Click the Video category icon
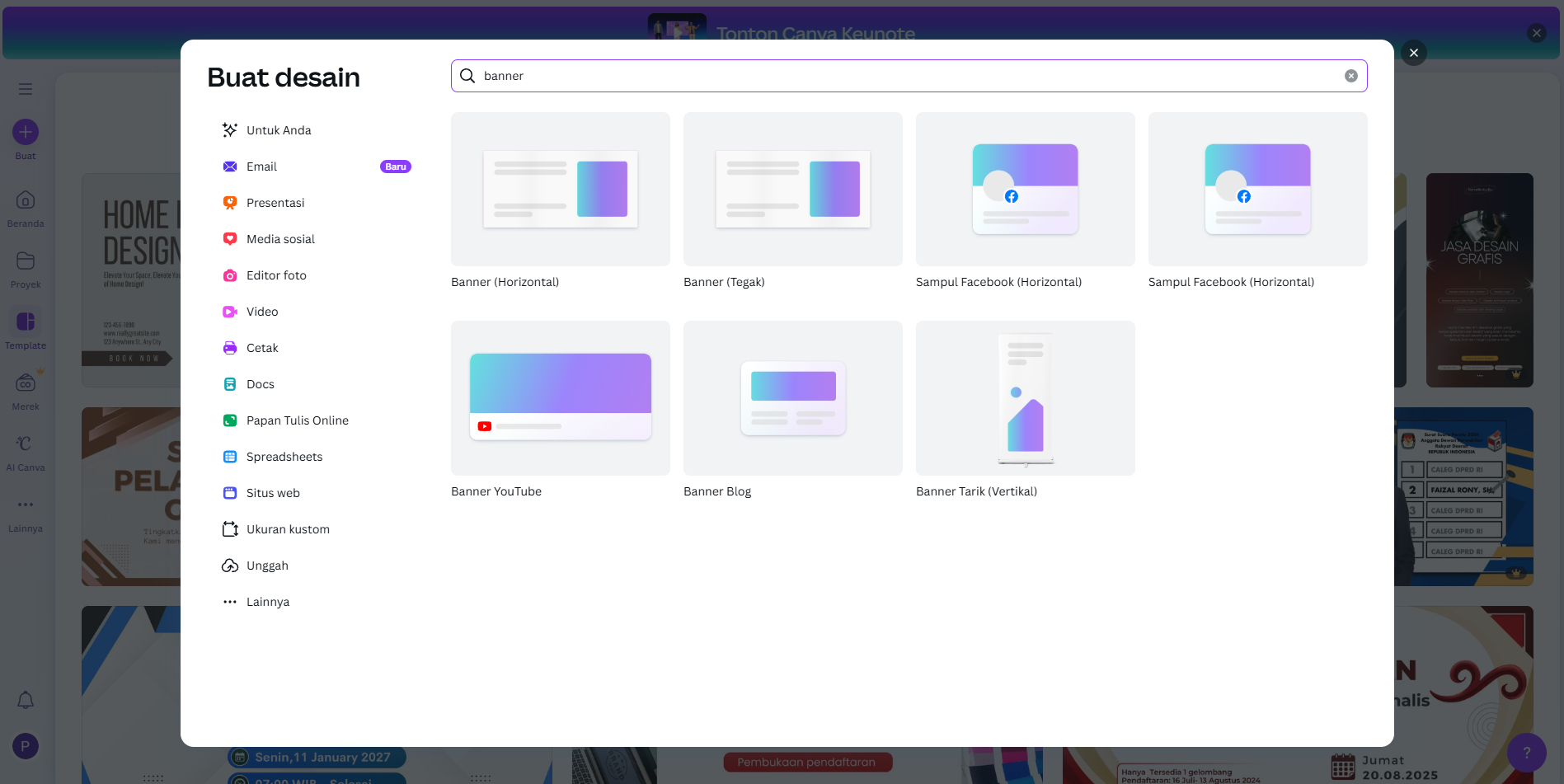1564x784 pixels. coord(230,312)
